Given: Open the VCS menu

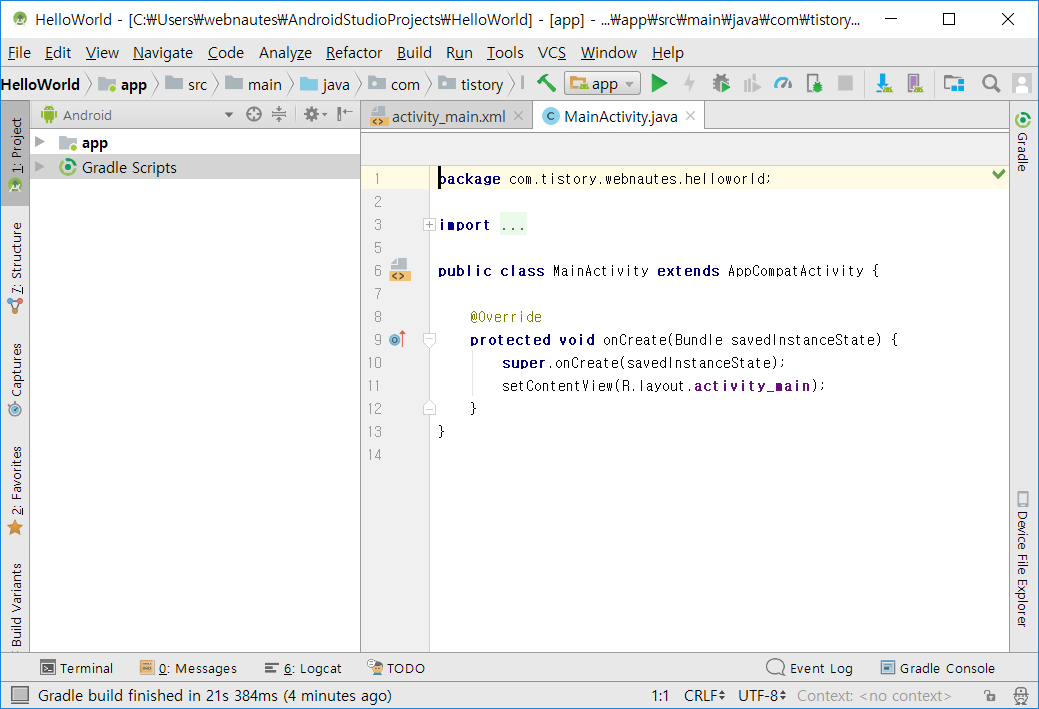Looking at the screenshot, I should pyautogui.click(x=551, y=52).
